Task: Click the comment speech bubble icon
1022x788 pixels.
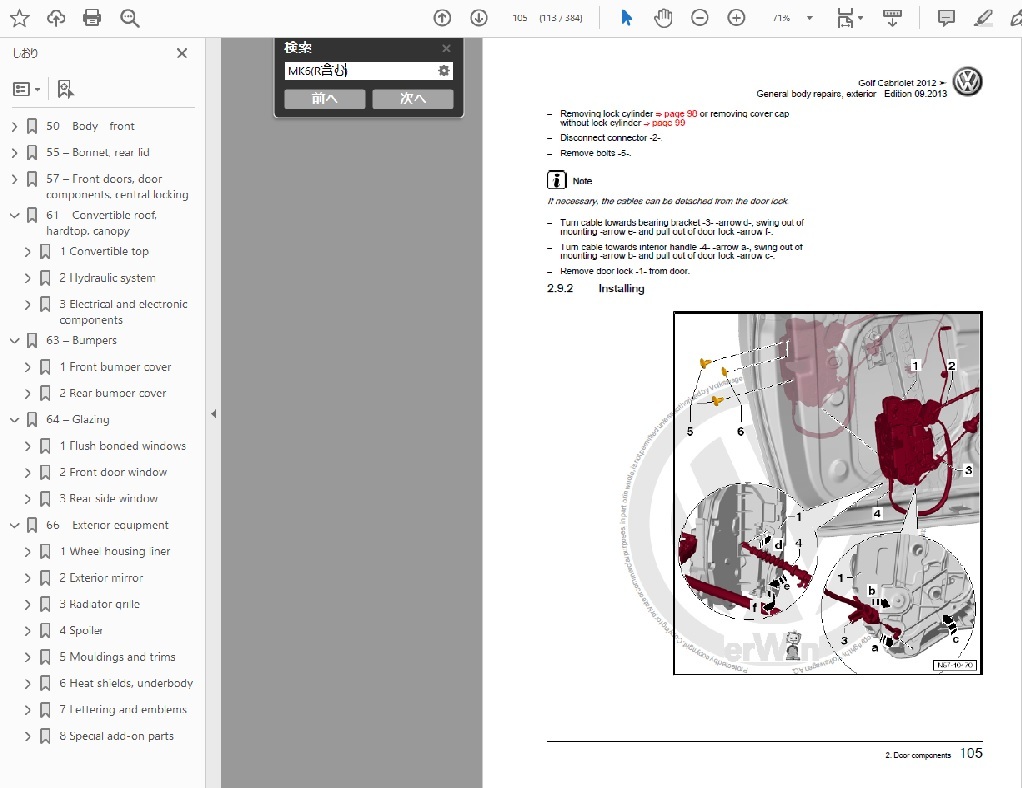Action: coord(946,18)
